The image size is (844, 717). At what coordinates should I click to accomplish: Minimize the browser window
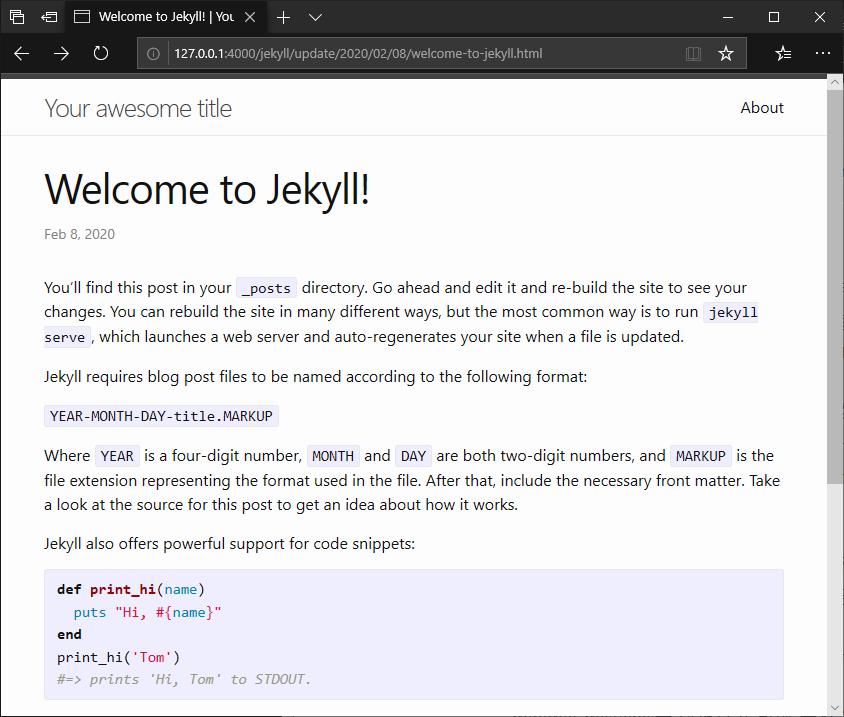coord(728,17)
